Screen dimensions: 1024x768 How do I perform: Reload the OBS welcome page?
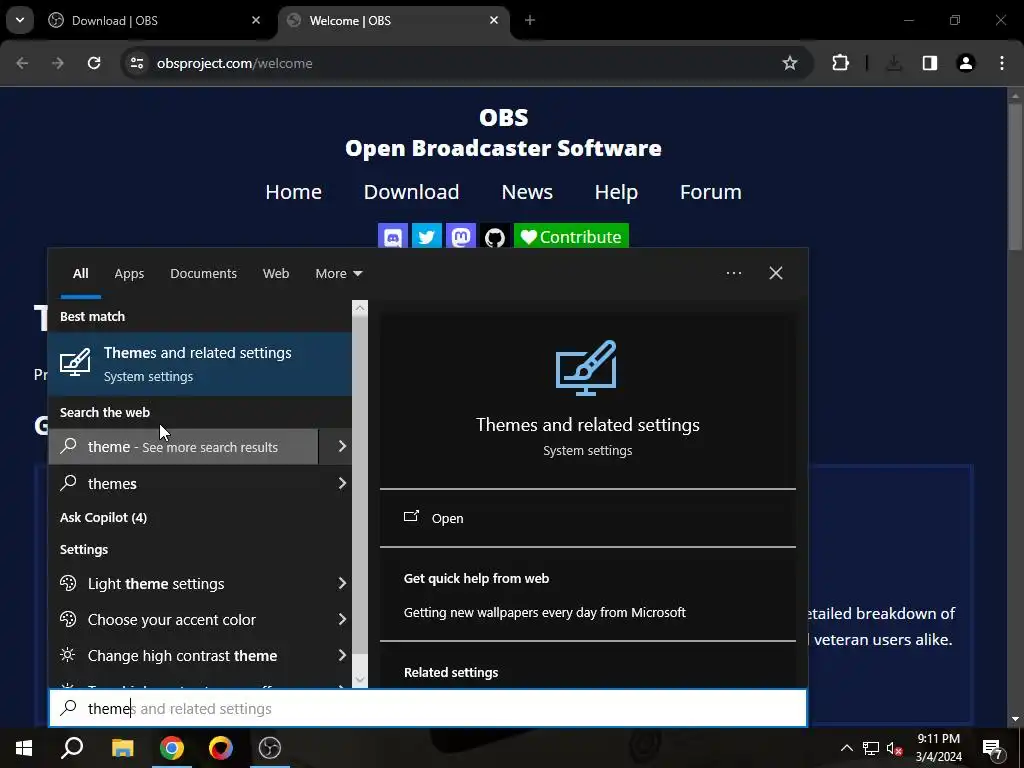(94, 63)
